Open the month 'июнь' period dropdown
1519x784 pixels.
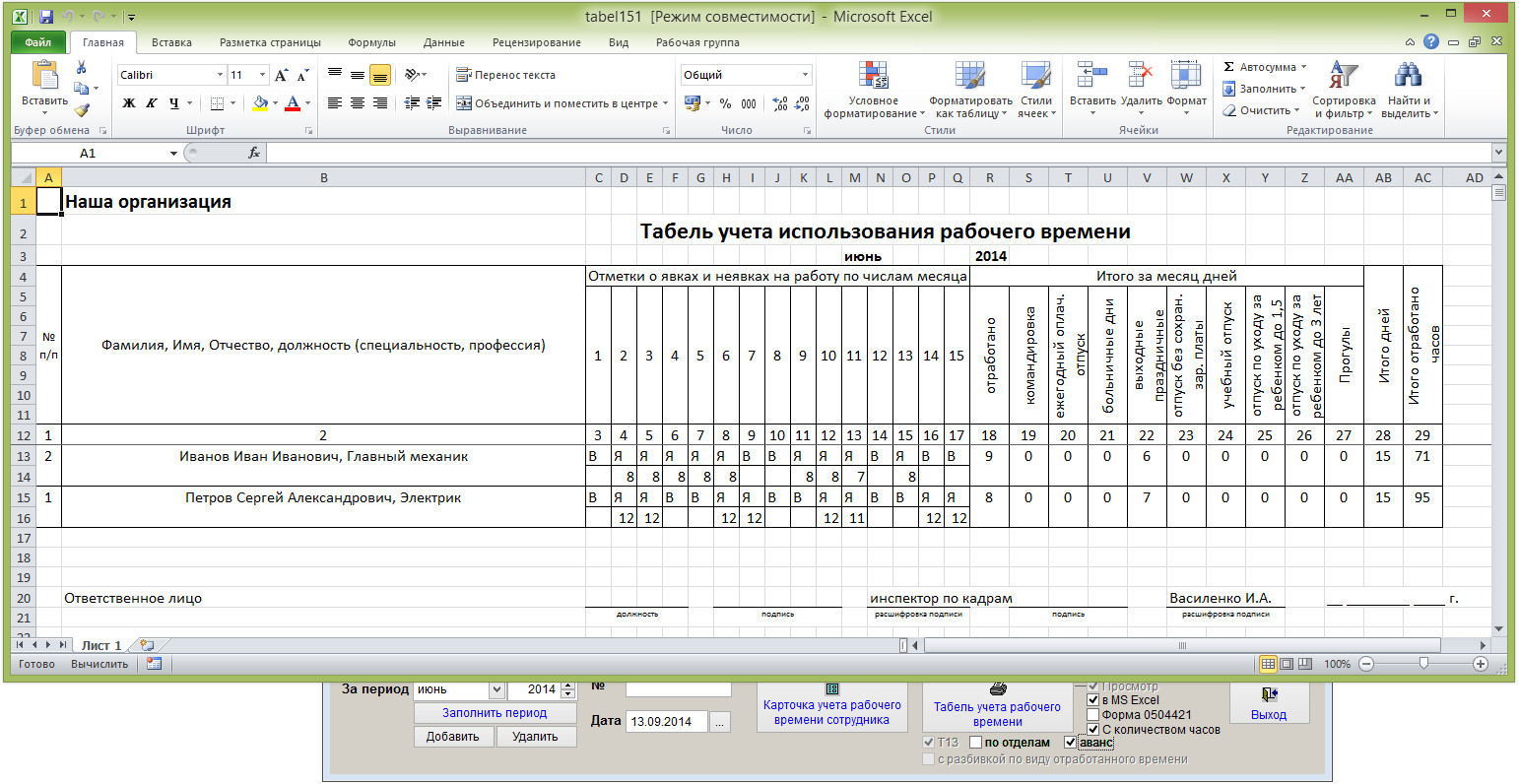click(x=496, y=690)
